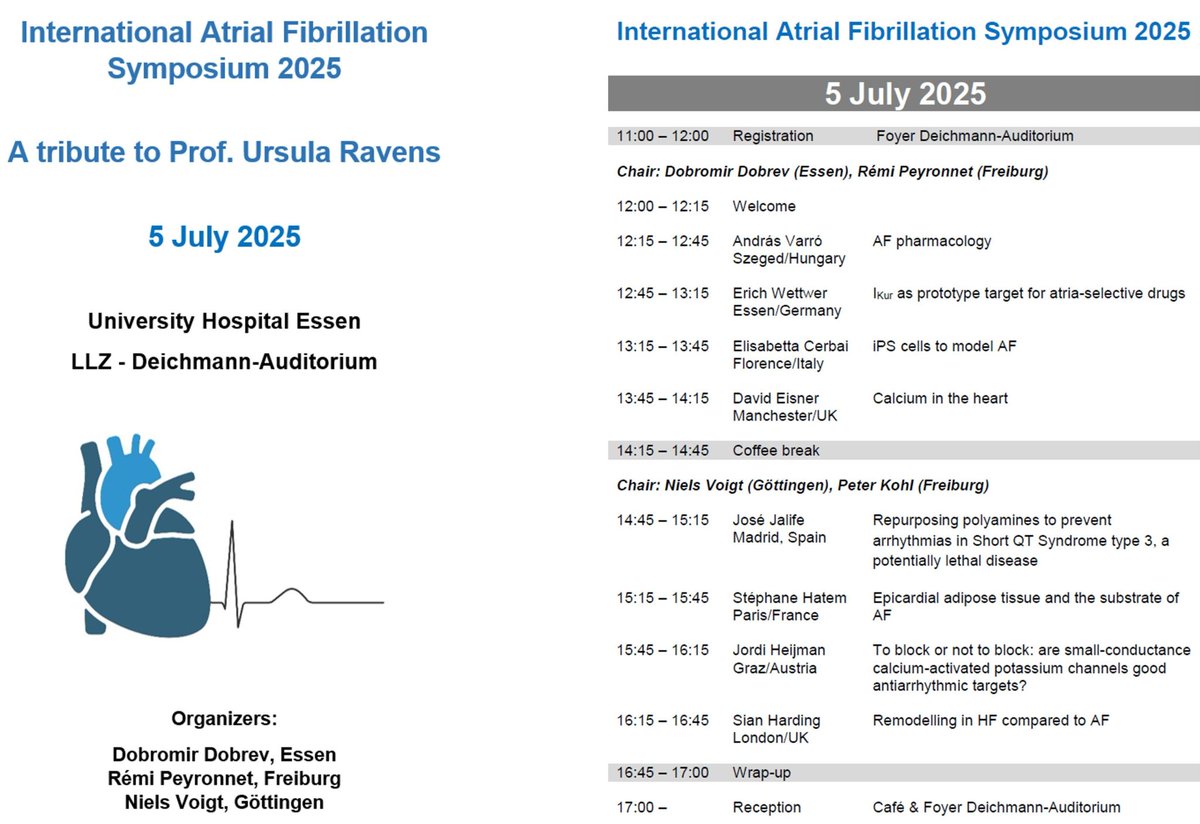Click the blue '5 July 2025' date on the left
Image resolution: width=1200 pixels, height=824 pixels.
224,237
